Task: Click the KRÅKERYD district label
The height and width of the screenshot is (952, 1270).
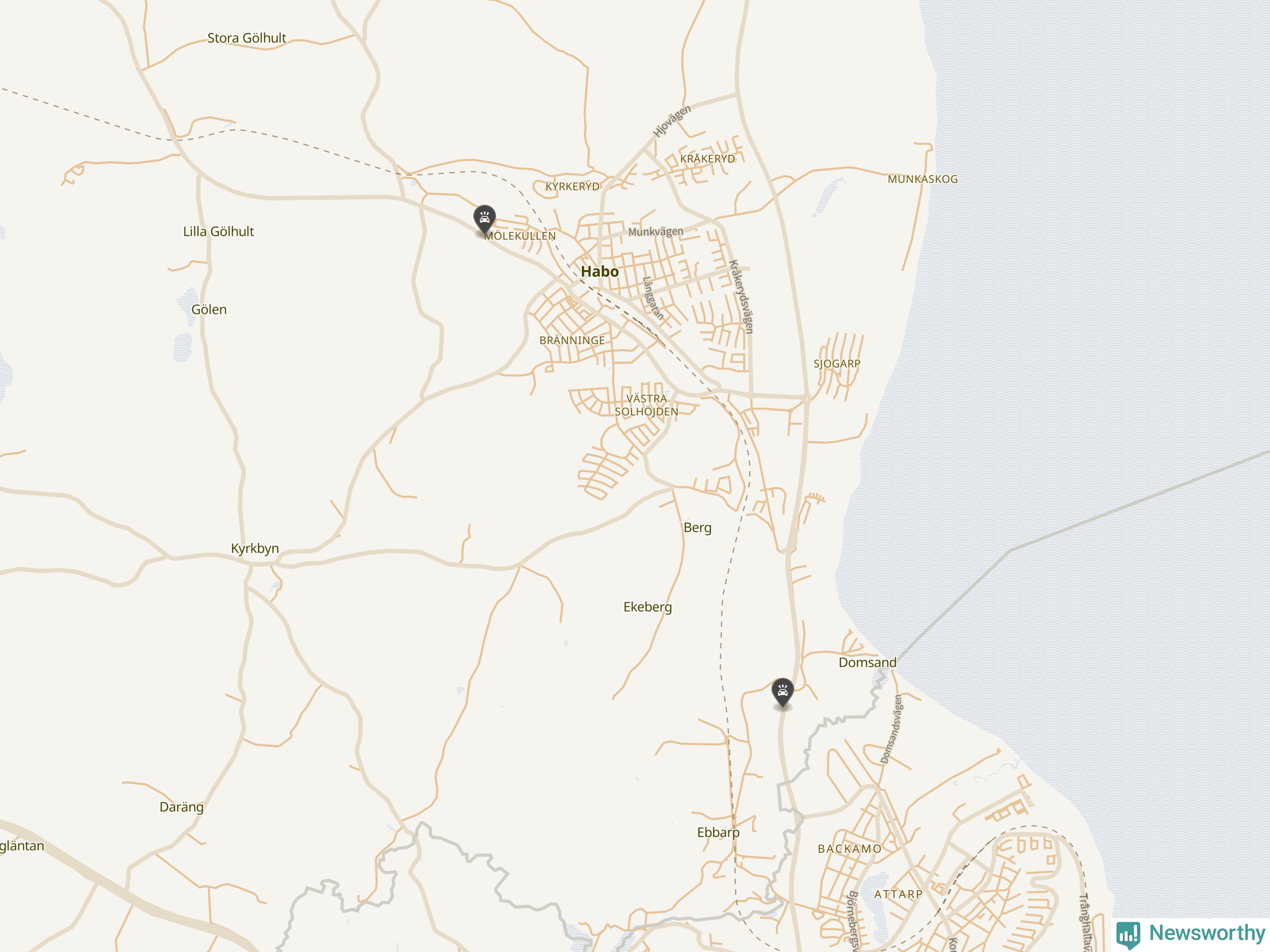Action: point(707,159)
